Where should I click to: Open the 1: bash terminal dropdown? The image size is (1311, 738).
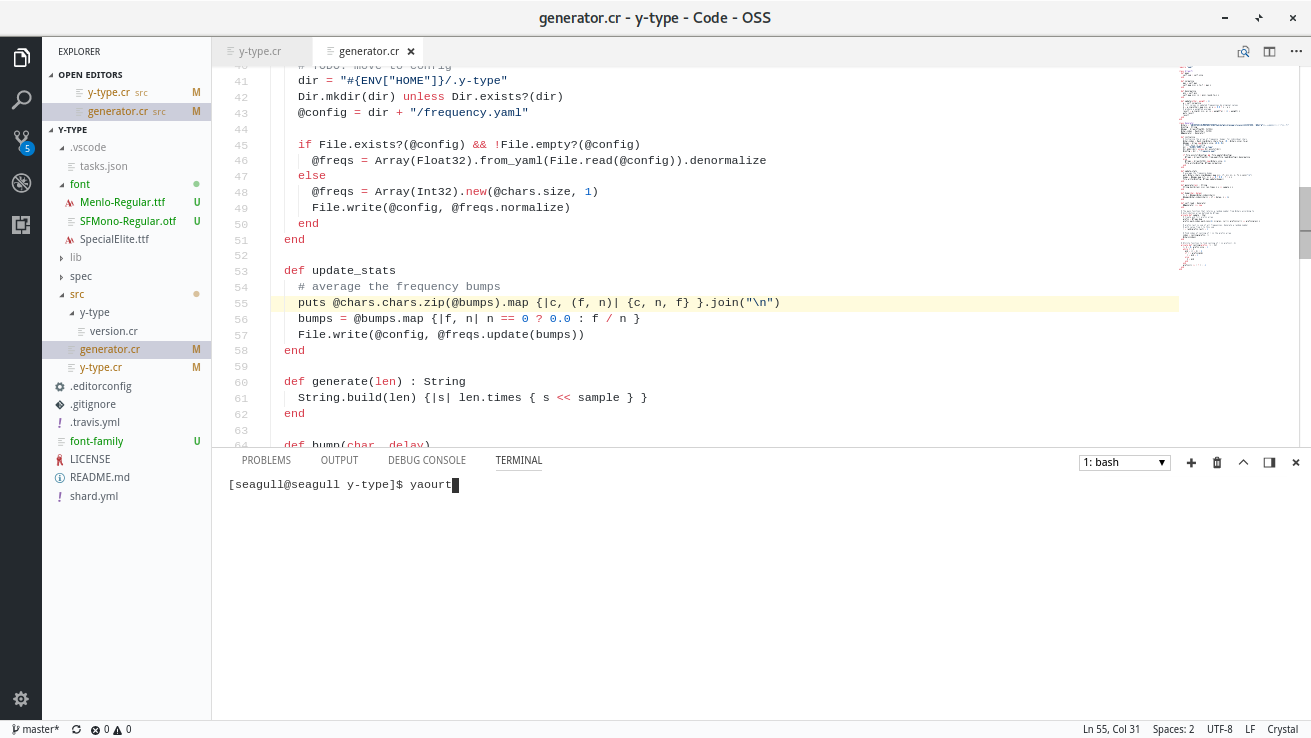point(1124,462)
